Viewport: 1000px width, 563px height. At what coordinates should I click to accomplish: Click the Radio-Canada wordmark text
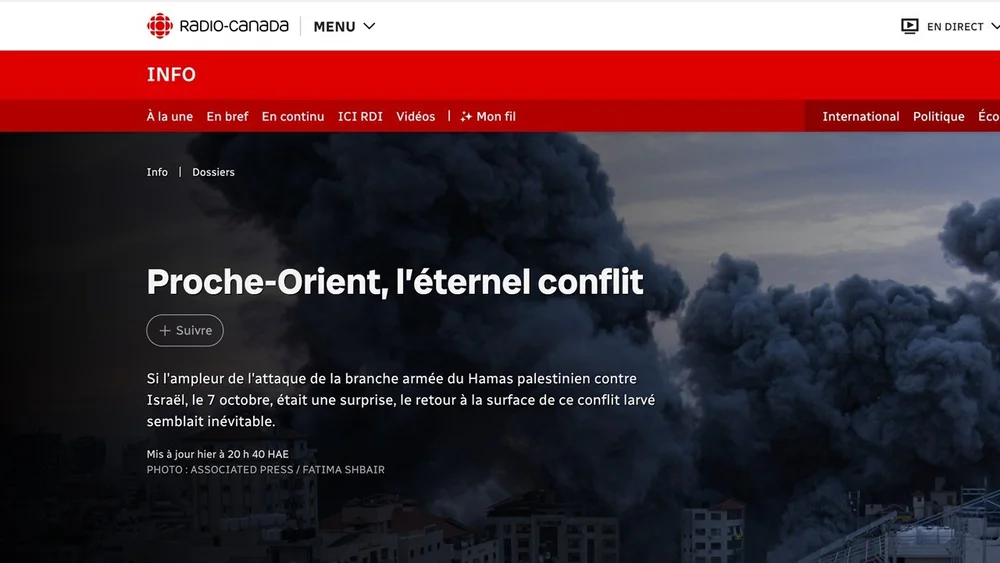(234, 26)
